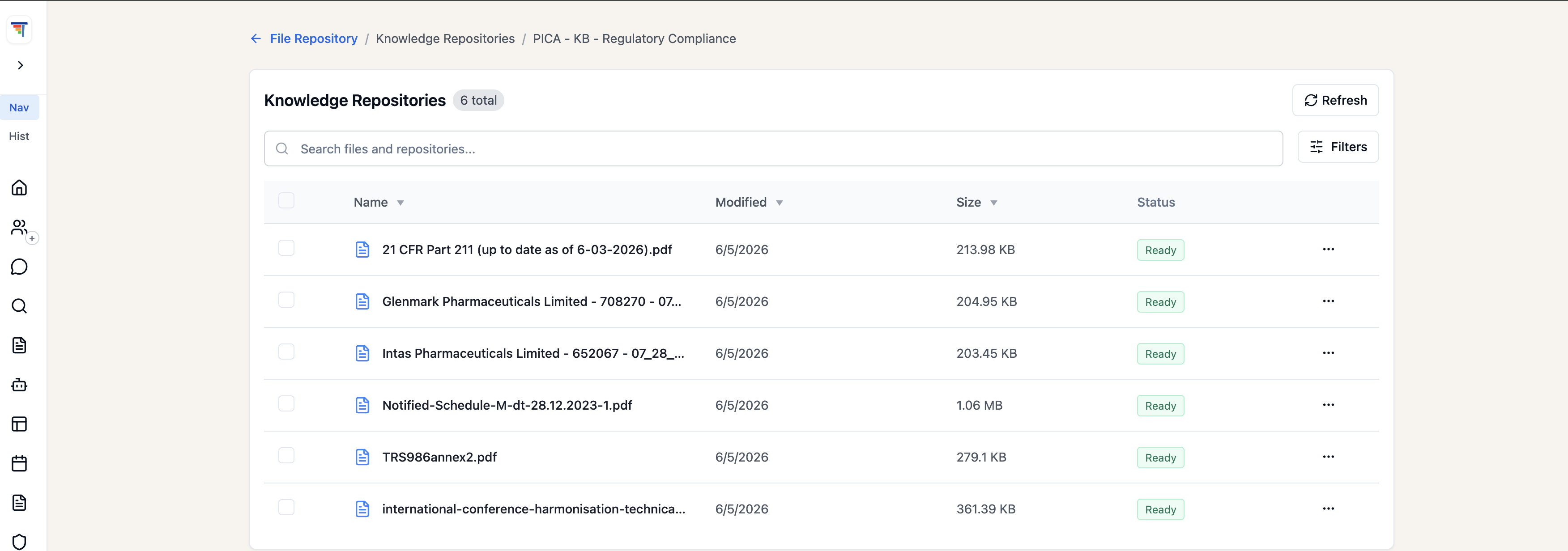The width and height of the screenshot is (1568, 551).
Task: Click file icon of Notified-Schedule-M
Action: (362, 405)
